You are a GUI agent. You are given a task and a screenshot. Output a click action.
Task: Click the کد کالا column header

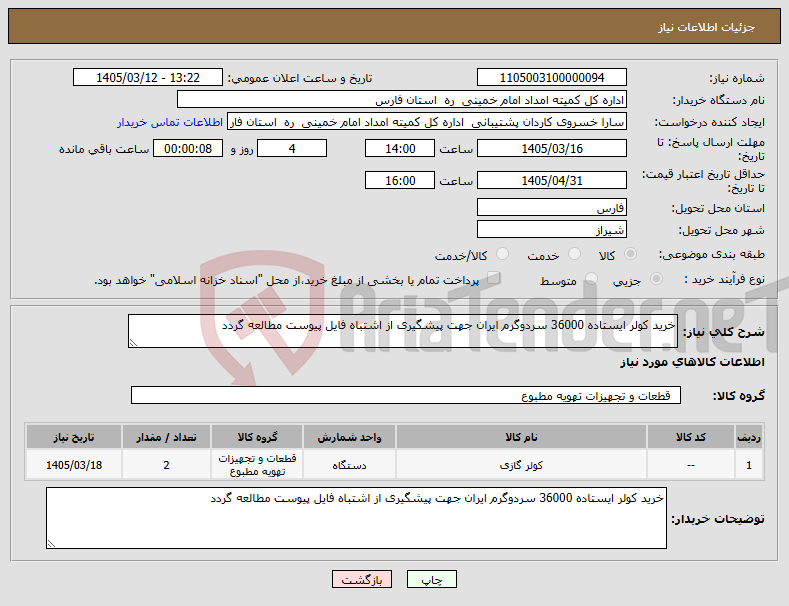690,437
